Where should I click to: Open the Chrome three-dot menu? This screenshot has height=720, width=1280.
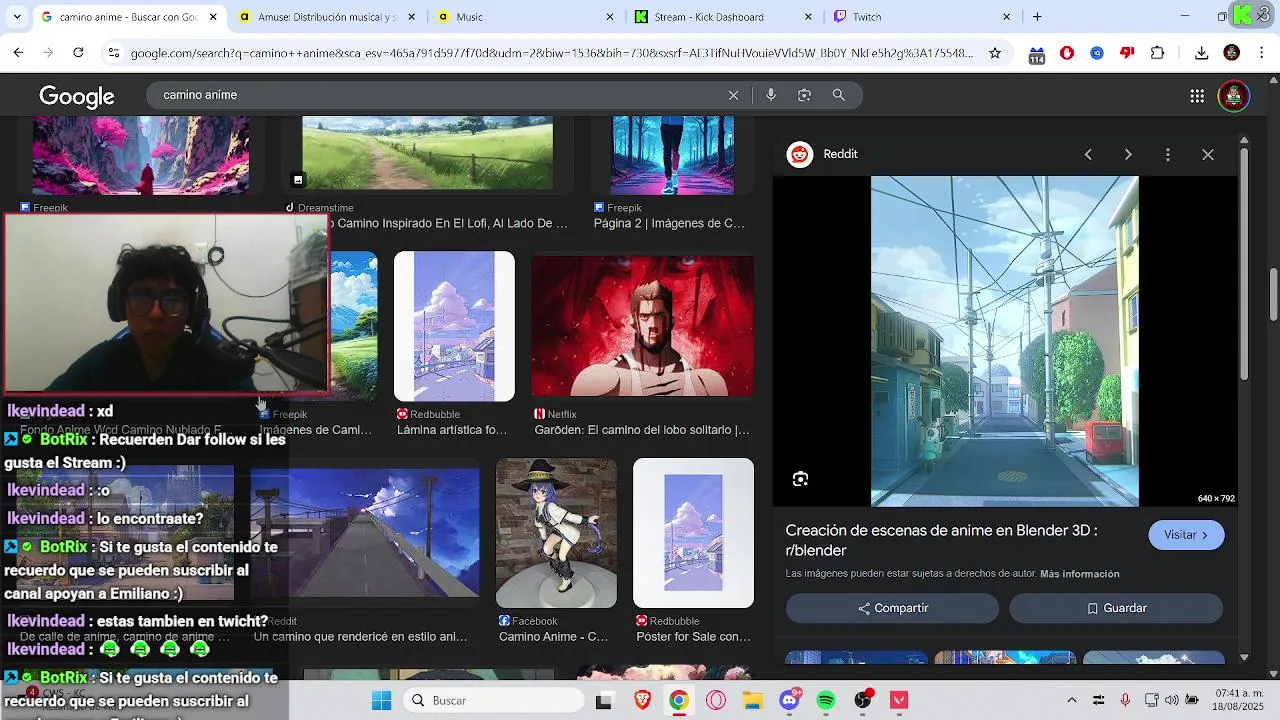[x=1262, y=53]
